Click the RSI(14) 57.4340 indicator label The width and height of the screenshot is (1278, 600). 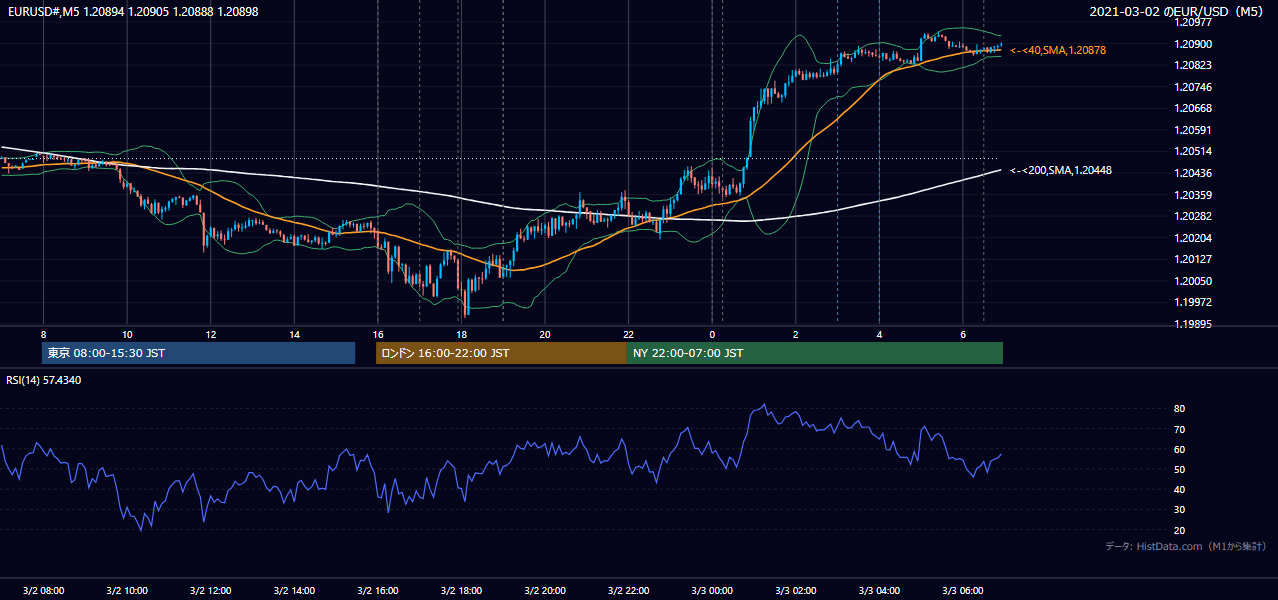(x=44, y=380)
